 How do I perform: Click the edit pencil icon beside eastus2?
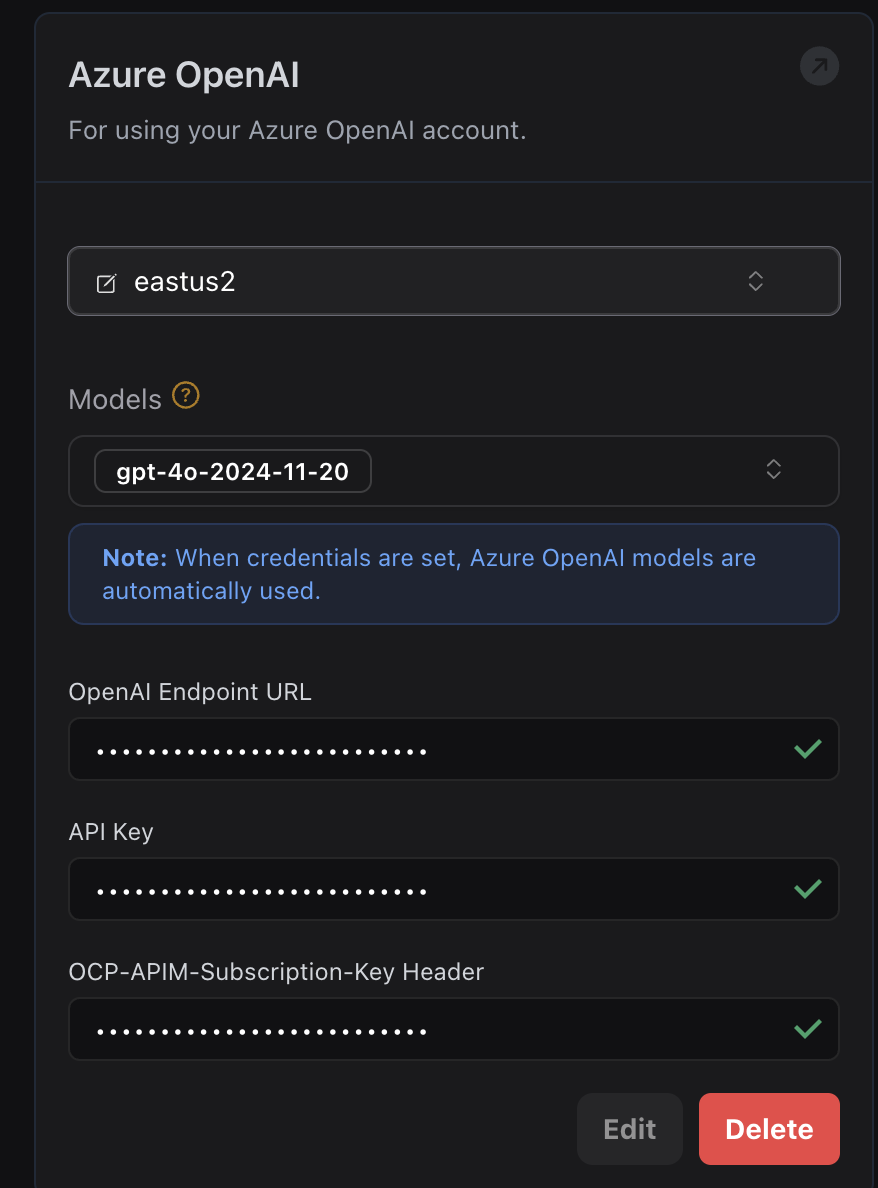click(106, 281)
